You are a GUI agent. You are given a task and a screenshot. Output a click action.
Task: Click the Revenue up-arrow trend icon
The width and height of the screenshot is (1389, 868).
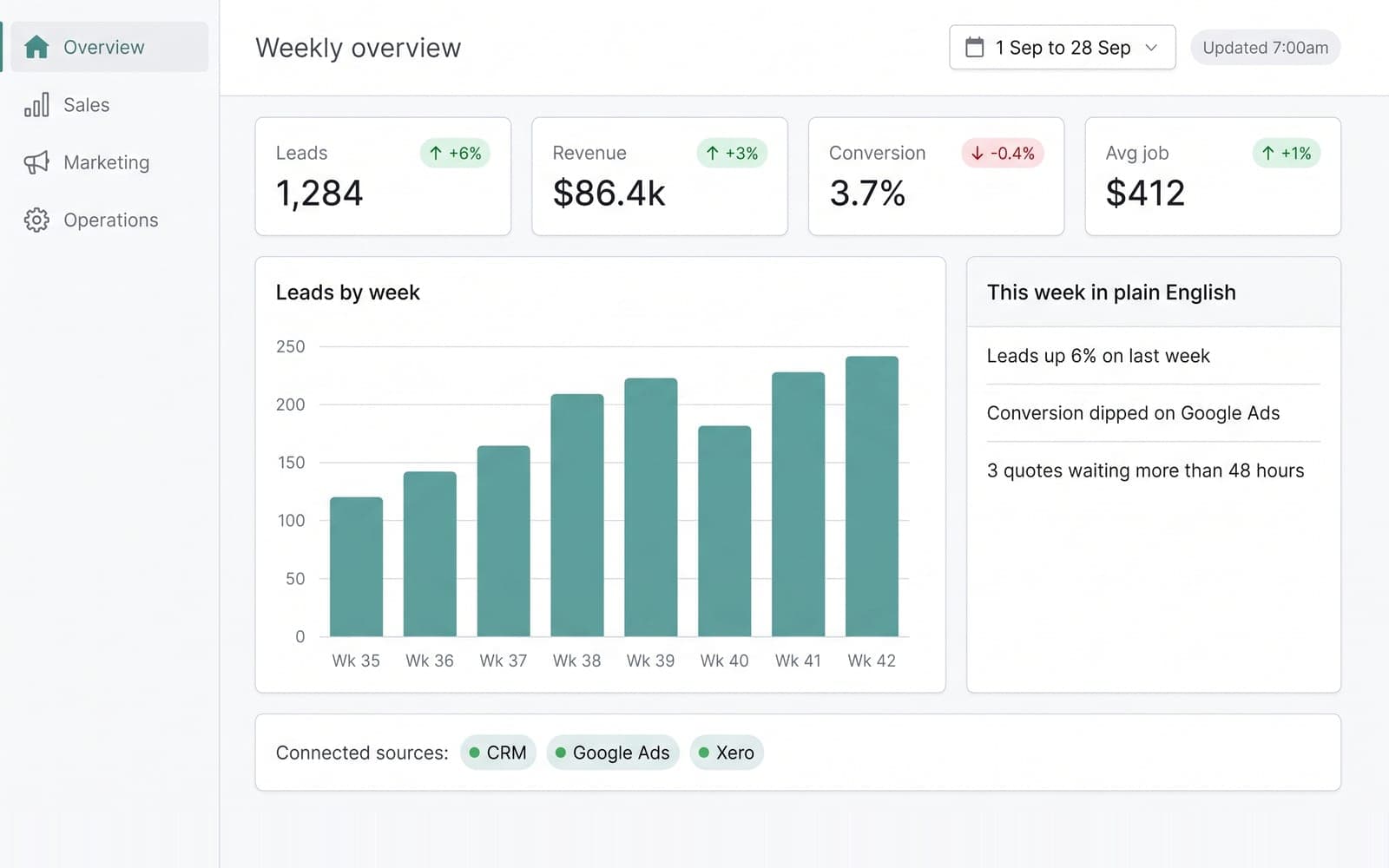(x=713, y=153)
